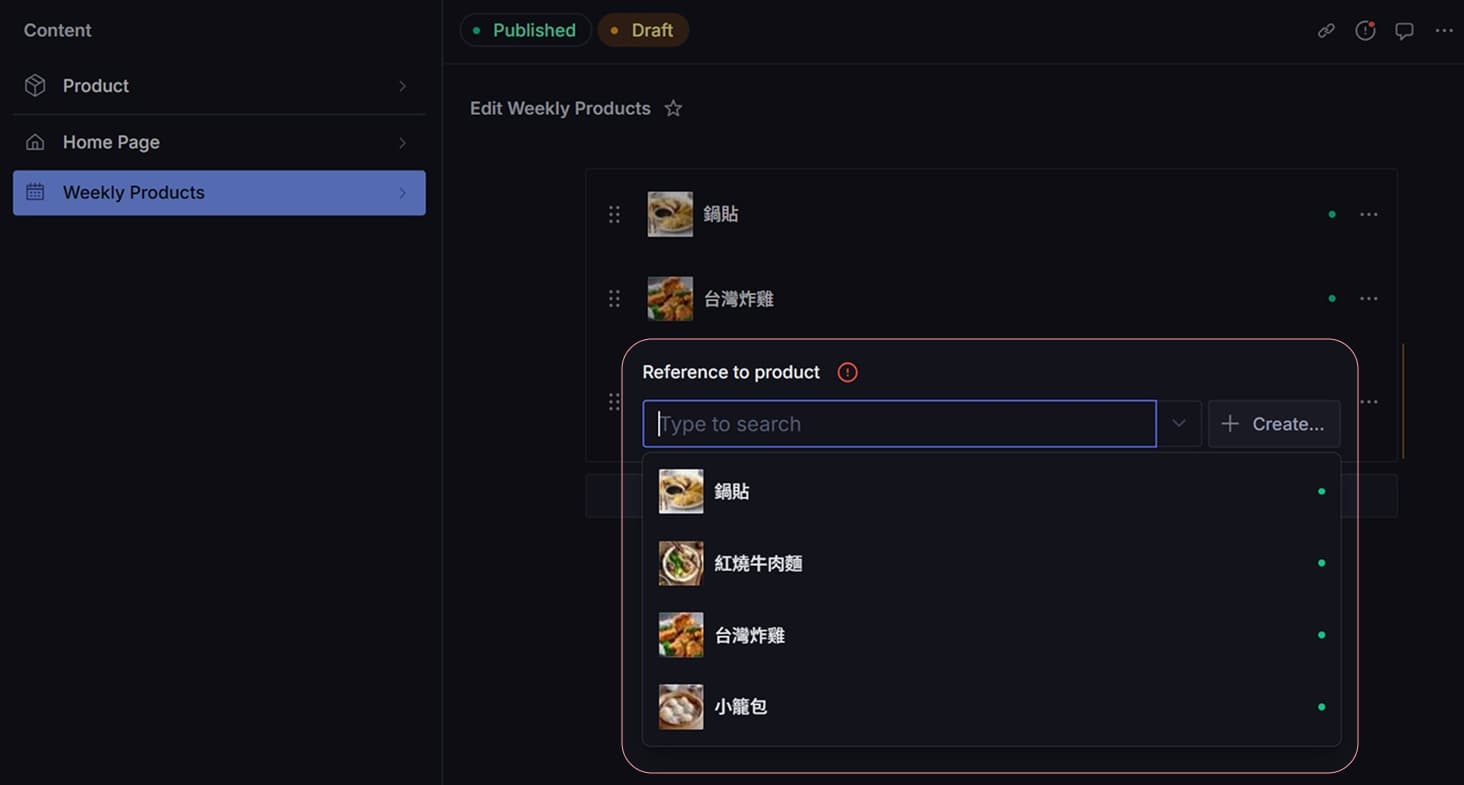Toggle the published status dot next to 台灣炸雞
This screenshot has height=785, width=1464.
click(1331, 298)
